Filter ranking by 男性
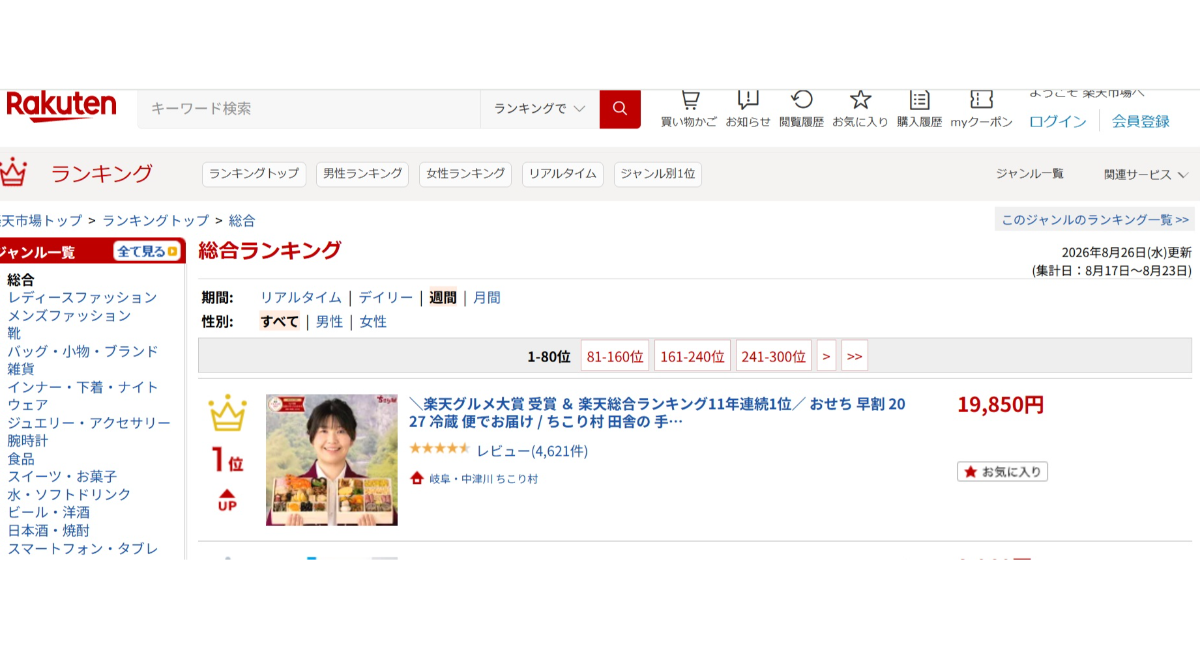Image resolution: width=1200 pixels, height=650 pixels. click(329, 322)
